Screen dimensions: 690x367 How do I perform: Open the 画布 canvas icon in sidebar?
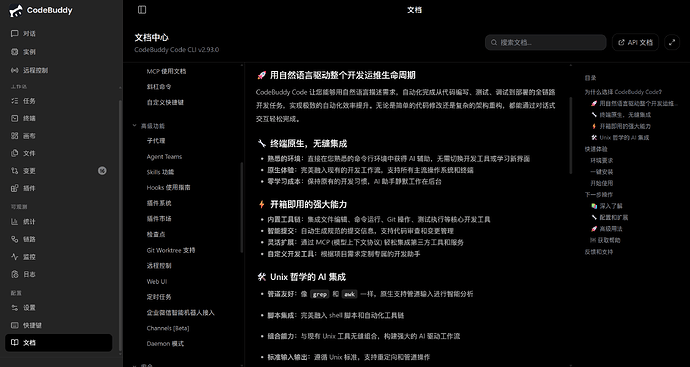[x=15, y=136]
